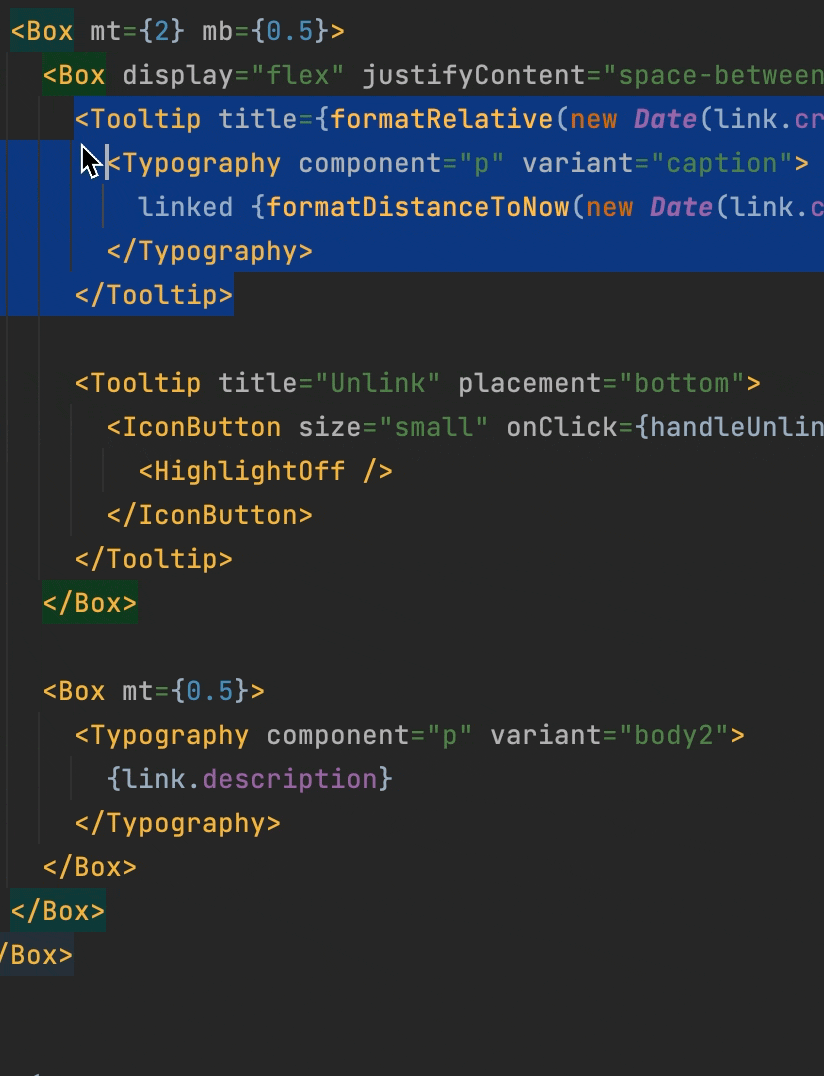Click the formatRelative function call
Image resolution: width=824 pixels, height=1076 pixels.
(x=442, y=119)
